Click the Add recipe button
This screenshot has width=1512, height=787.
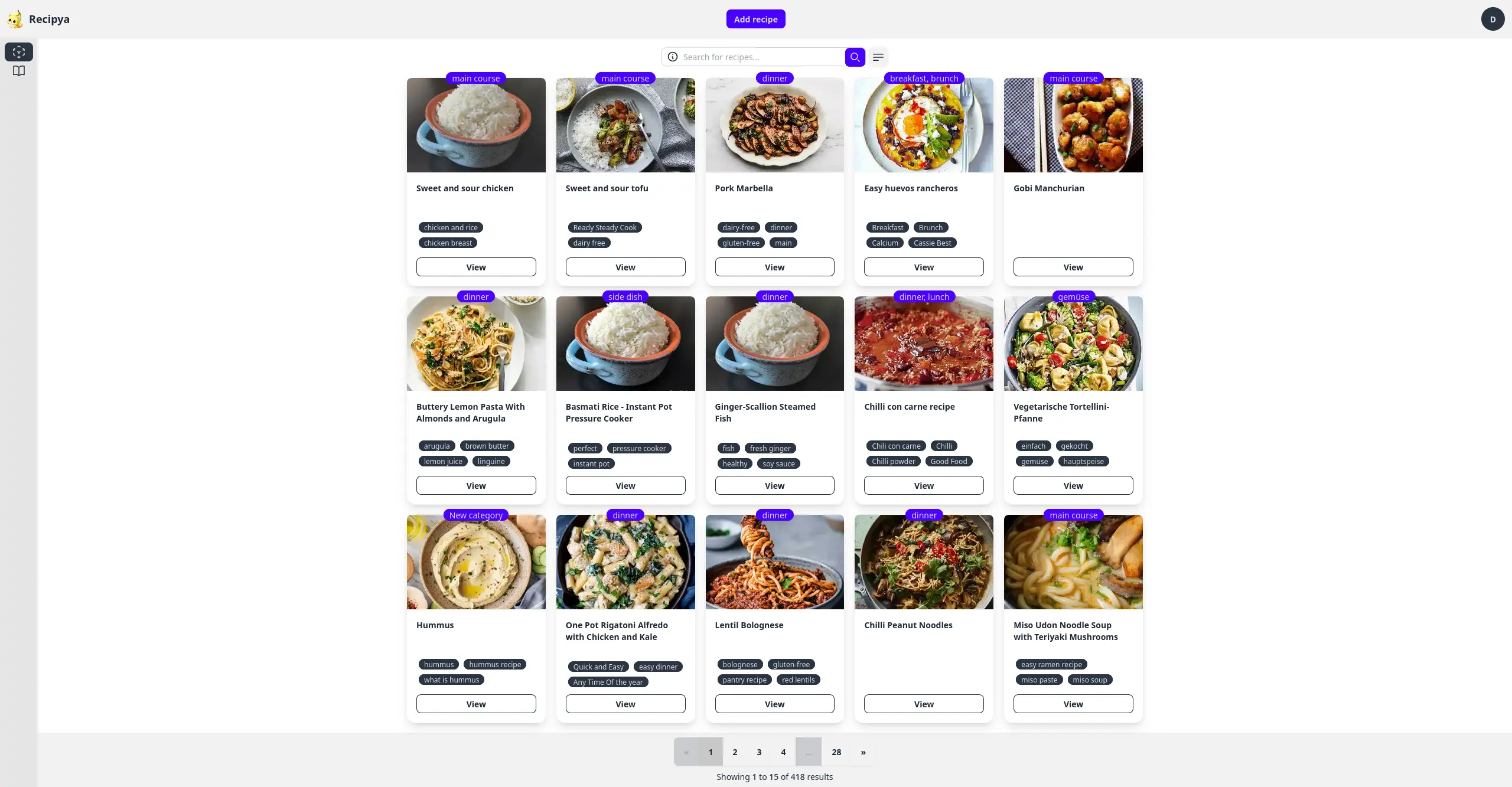pyautogui.click(x=755, y=19)
